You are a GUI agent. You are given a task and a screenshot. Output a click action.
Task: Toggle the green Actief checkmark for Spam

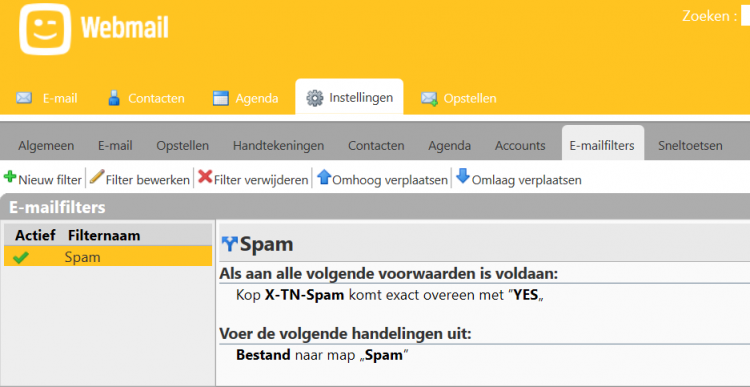click(x=21, y=258)
